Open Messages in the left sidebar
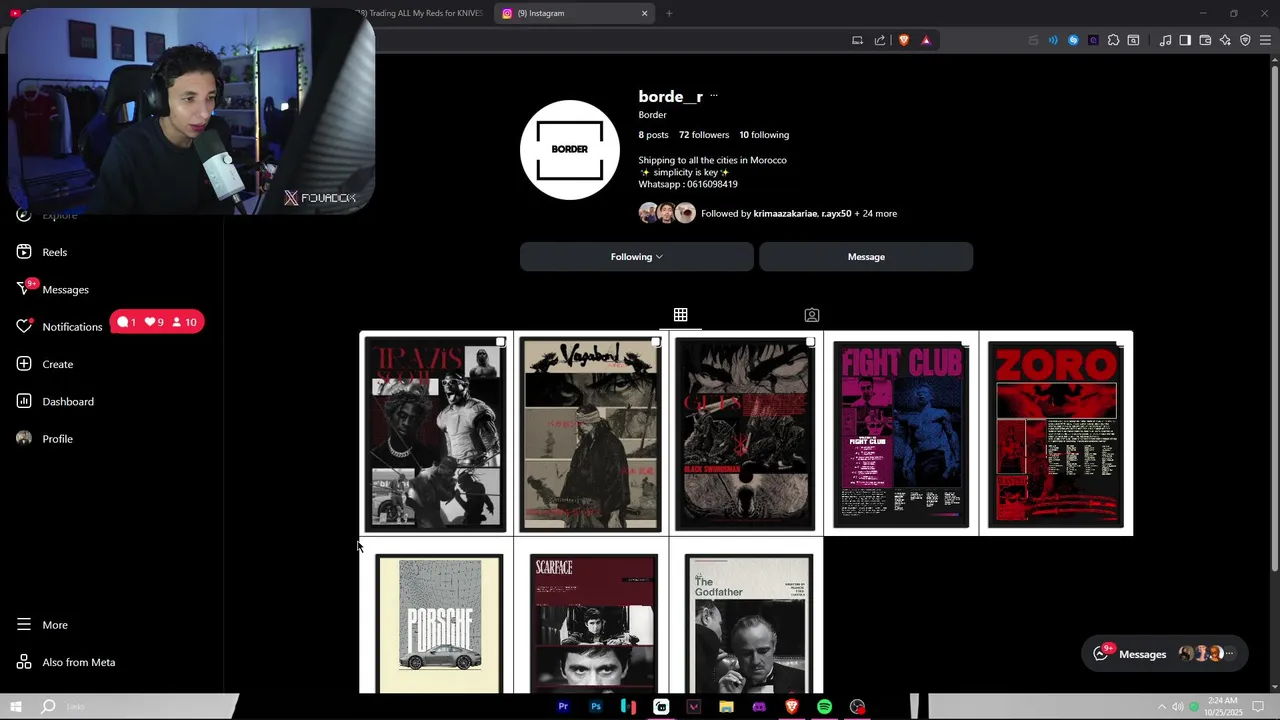Image resolution: width=1280 pixels, height=720 pixels. pyautogui.click(x=53, y=289)
